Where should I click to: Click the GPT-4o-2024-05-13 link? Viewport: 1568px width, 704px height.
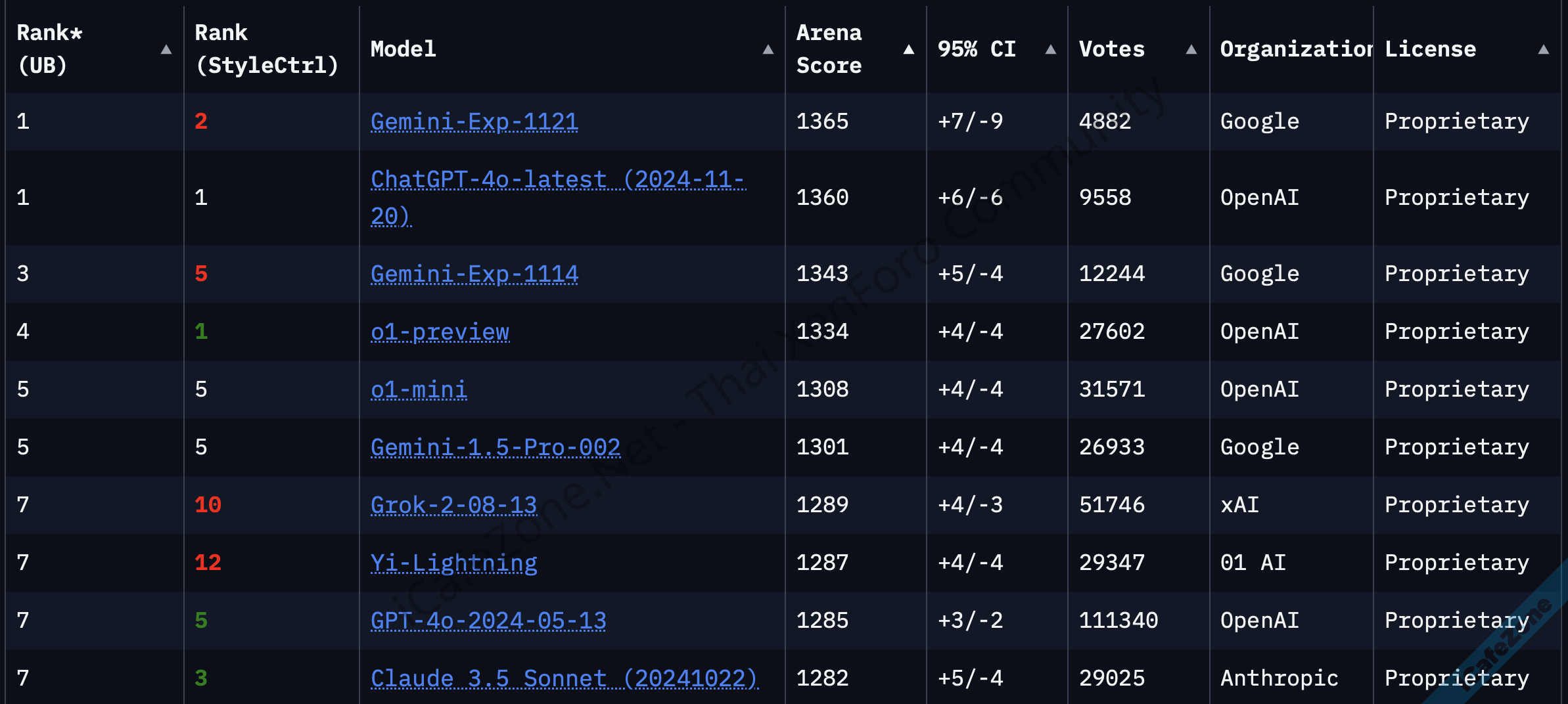(488, 621)
